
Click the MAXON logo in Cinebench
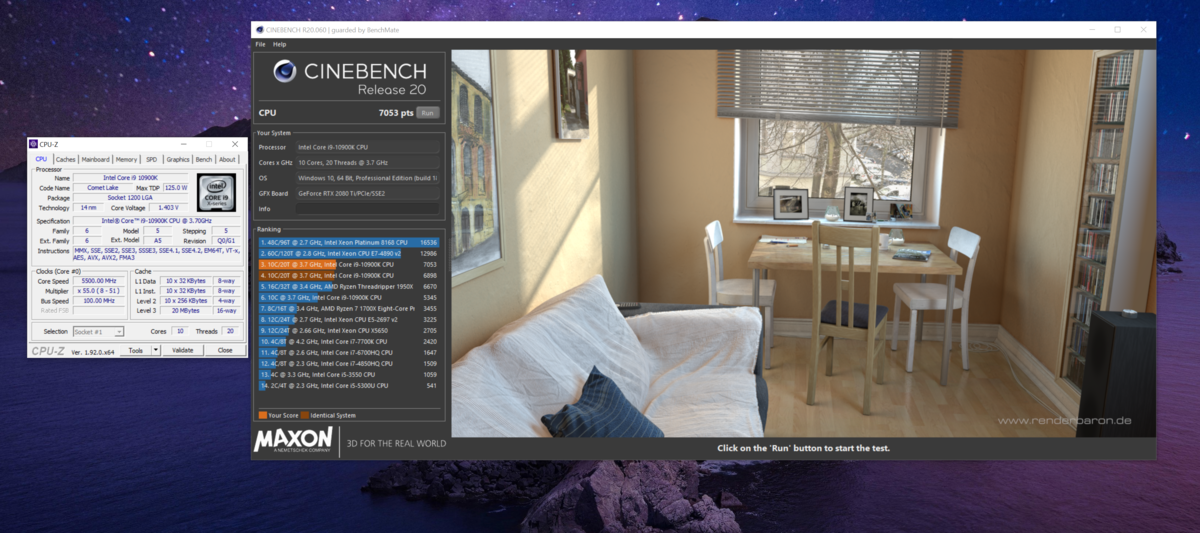coord(293,438)
